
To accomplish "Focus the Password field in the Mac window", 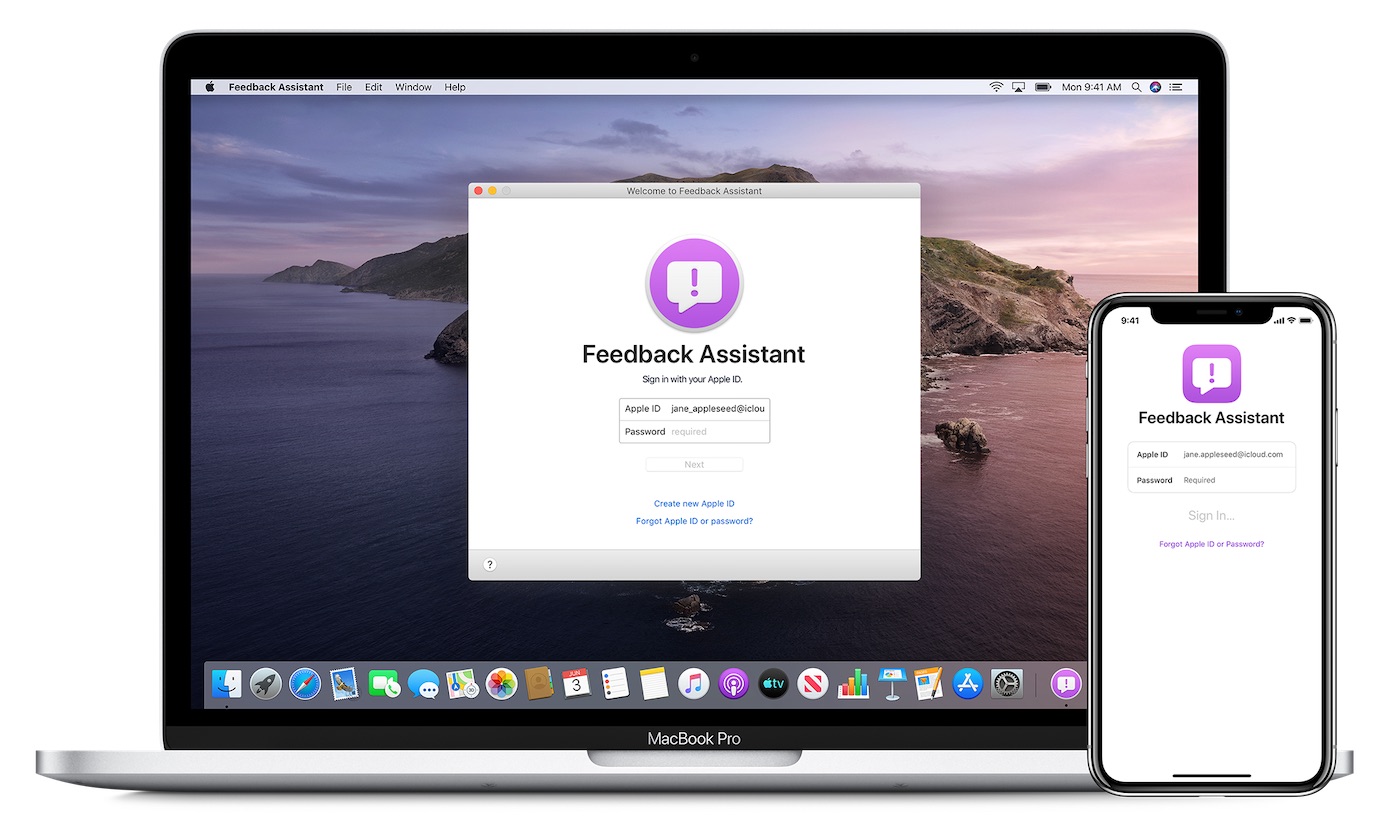I will click(695, 432).
